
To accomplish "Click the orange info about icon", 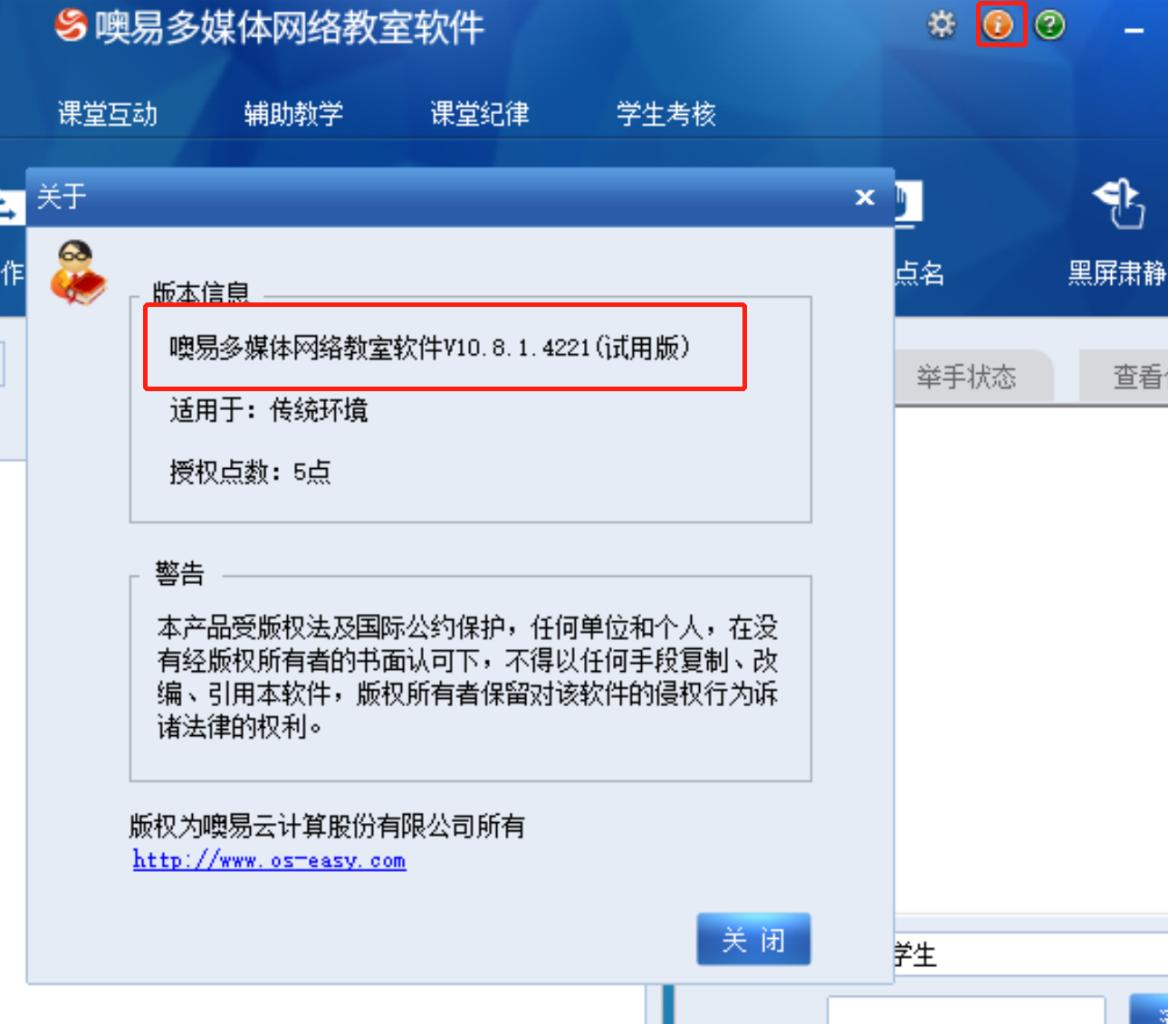I will coord(998,25).
